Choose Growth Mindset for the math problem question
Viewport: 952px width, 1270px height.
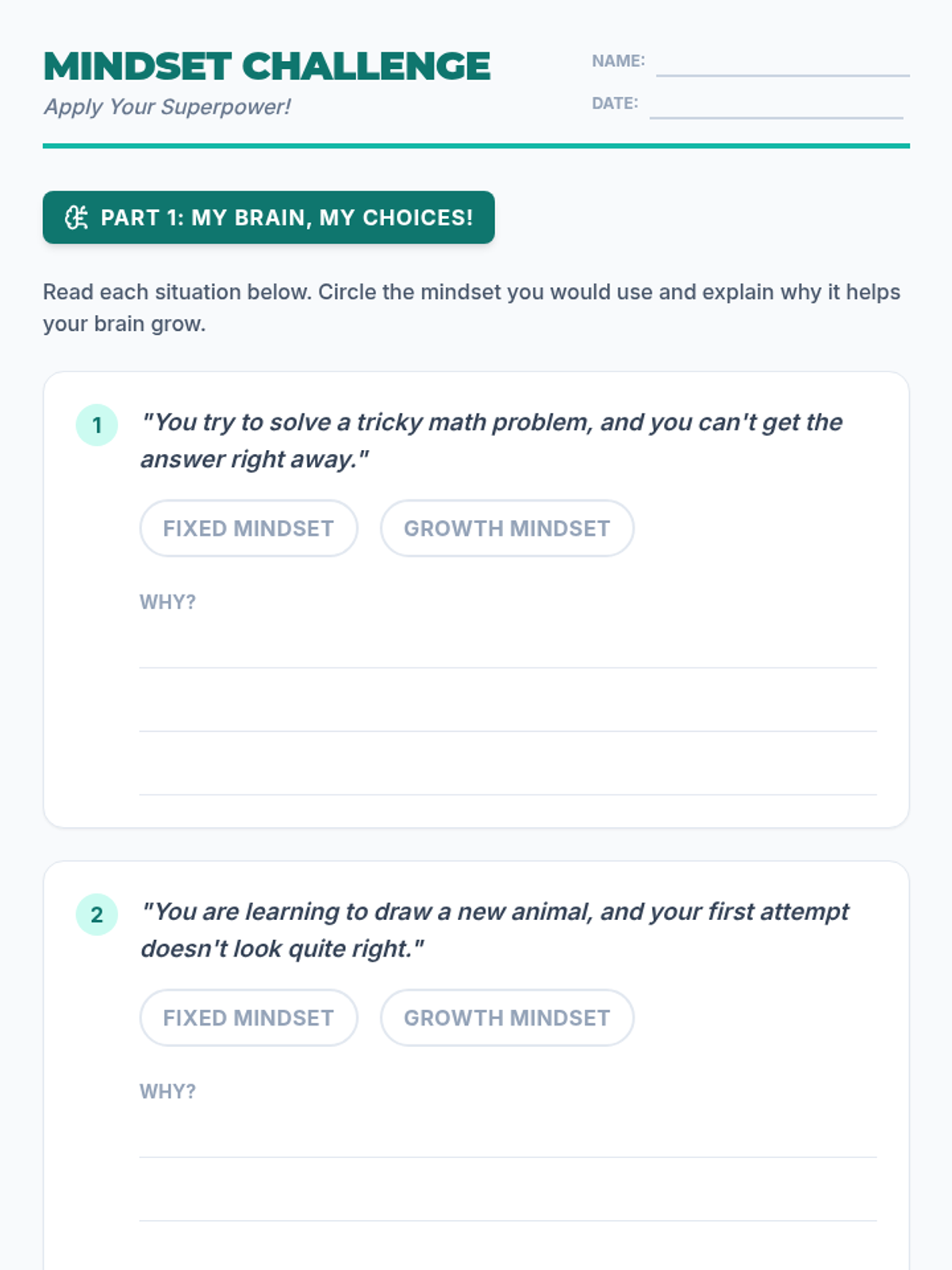click(x=507, y=529)
